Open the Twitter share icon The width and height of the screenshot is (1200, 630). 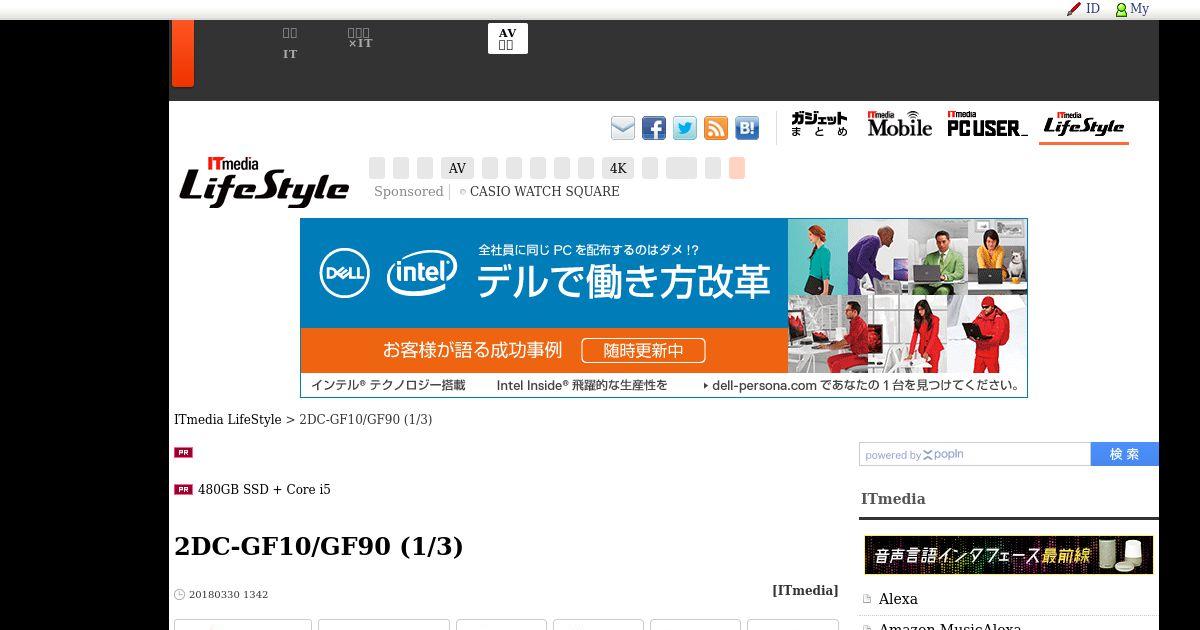click(x=685, y=128)
